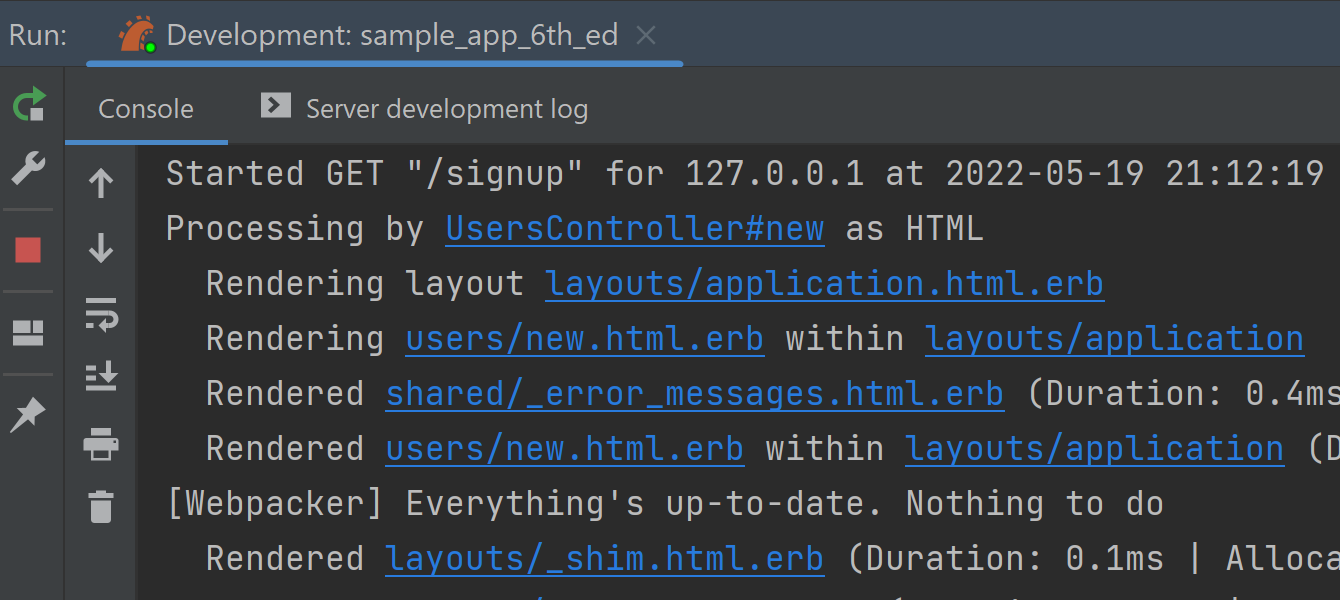
Task: Open the layouts/application.html.erb link
Action: click(x=824, y=284)
